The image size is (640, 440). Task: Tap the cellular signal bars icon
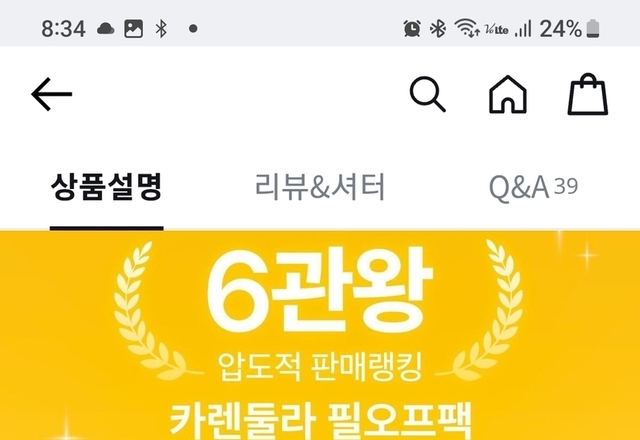pos(523,29)
